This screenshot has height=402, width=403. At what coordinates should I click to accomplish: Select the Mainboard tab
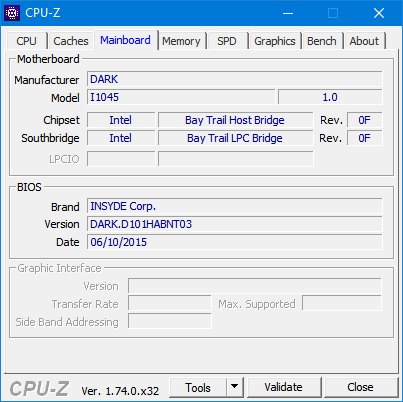[x=125, y=40]
